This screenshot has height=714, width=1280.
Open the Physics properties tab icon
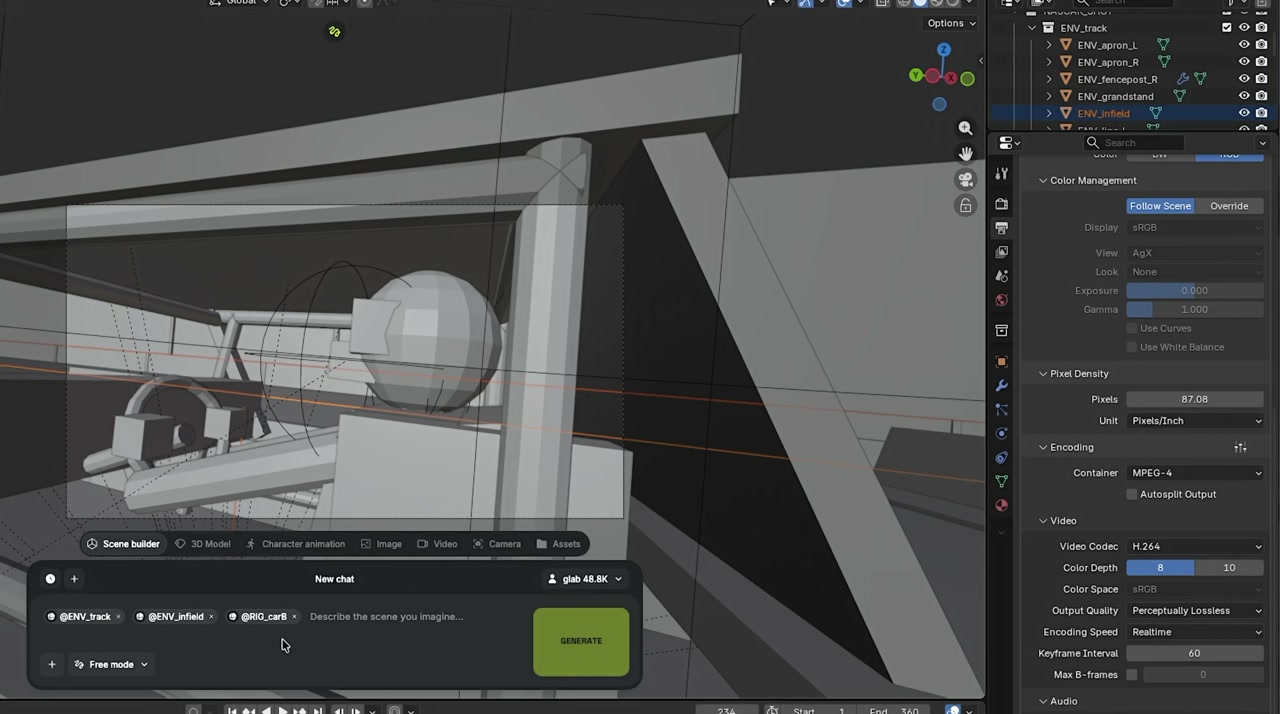pyautogui.click(x=1001, y=433)
